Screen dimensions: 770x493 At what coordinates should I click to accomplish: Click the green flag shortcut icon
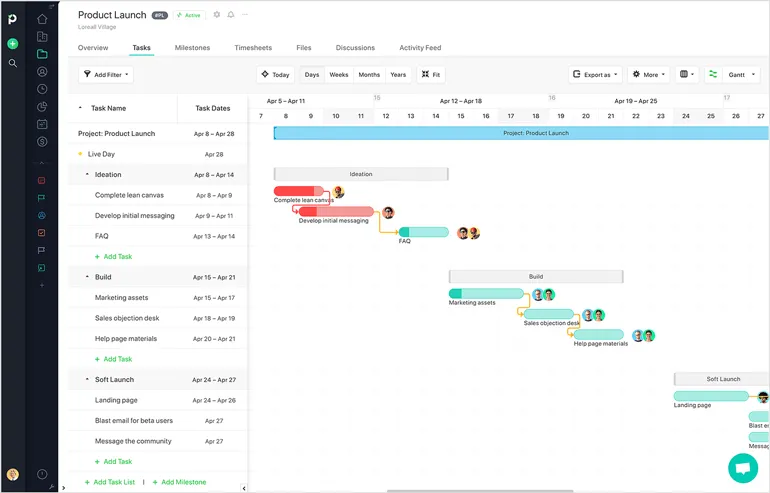tap(42, 198)
